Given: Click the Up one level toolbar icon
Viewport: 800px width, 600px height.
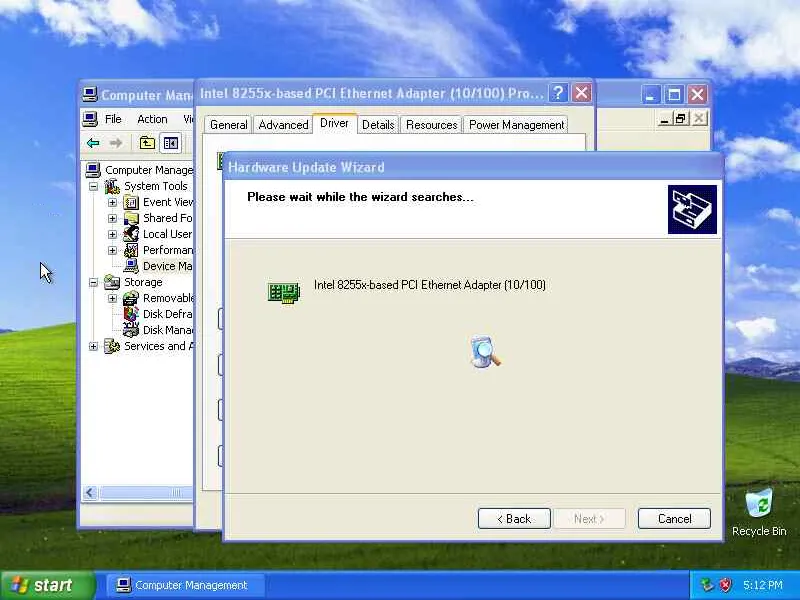Looking at the screenshot, I should tap(147, 143).
